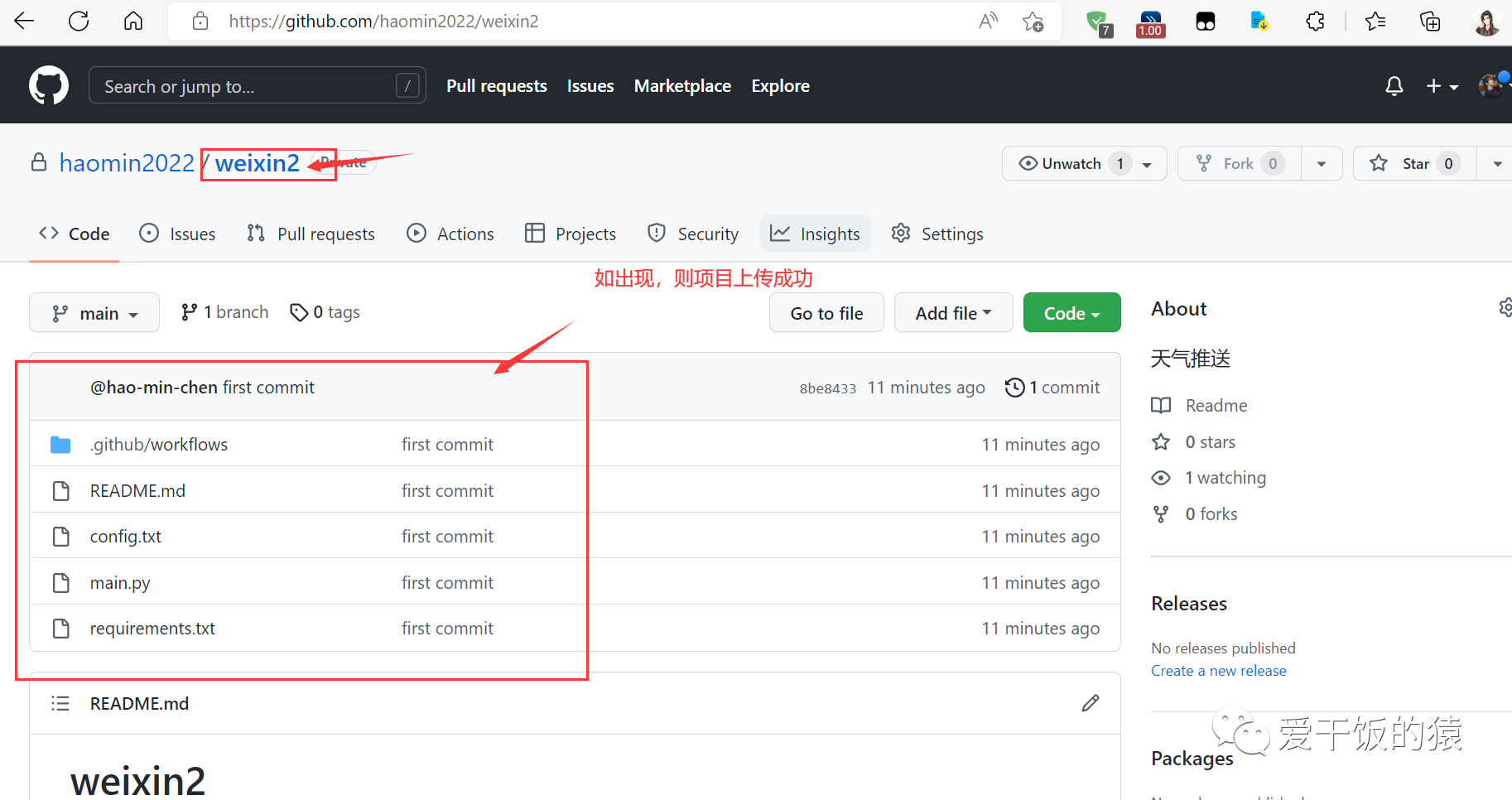This screenshot has width=1512, height=800.
Task: Switch to the Insights tab
Action: click(x=816, y=234)
